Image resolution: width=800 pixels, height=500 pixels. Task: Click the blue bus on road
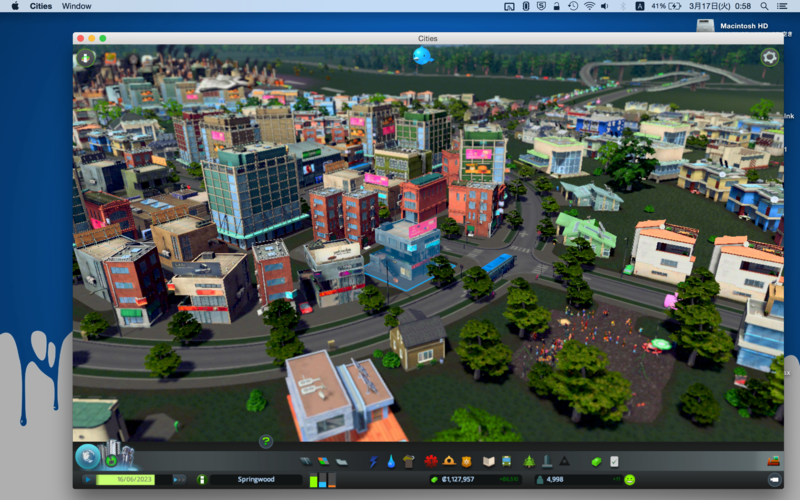[x=498, y=266]
